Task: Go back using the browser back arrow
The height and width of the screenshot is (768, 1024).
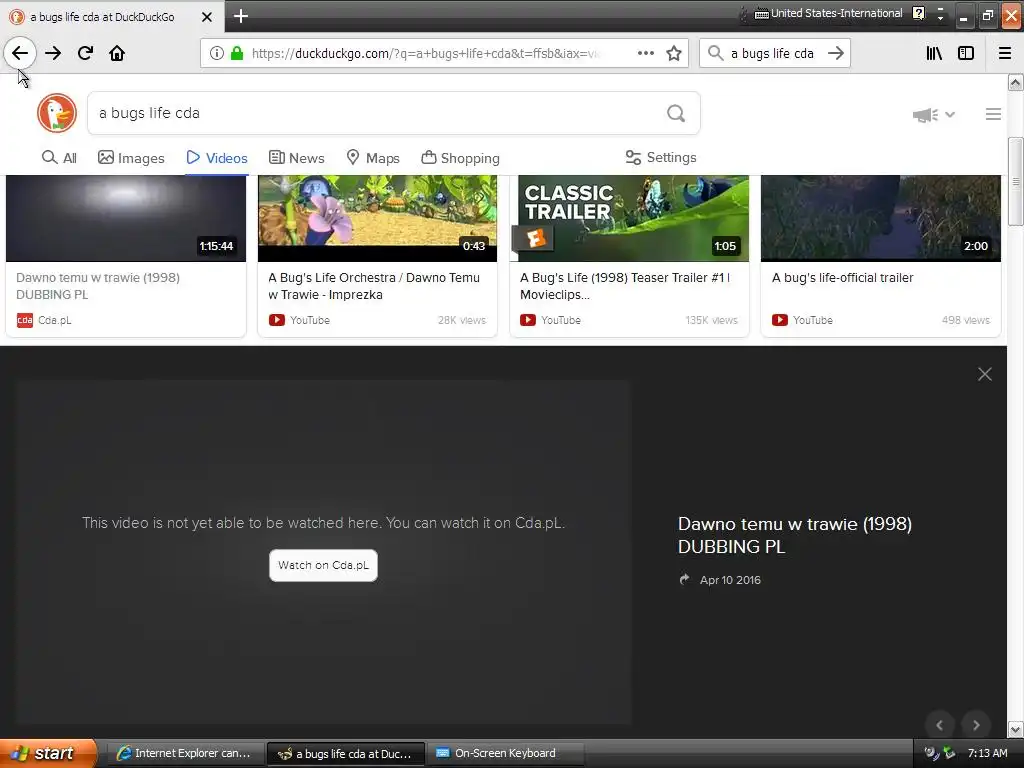Action: point(20,53)
